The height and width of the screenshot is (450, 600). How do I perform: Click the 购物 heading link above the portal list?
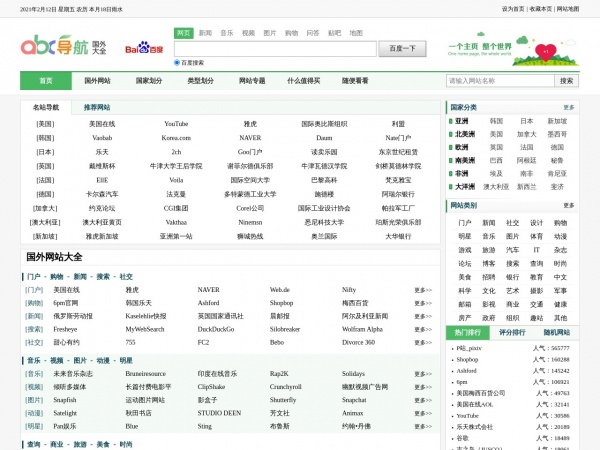(57, 277)
